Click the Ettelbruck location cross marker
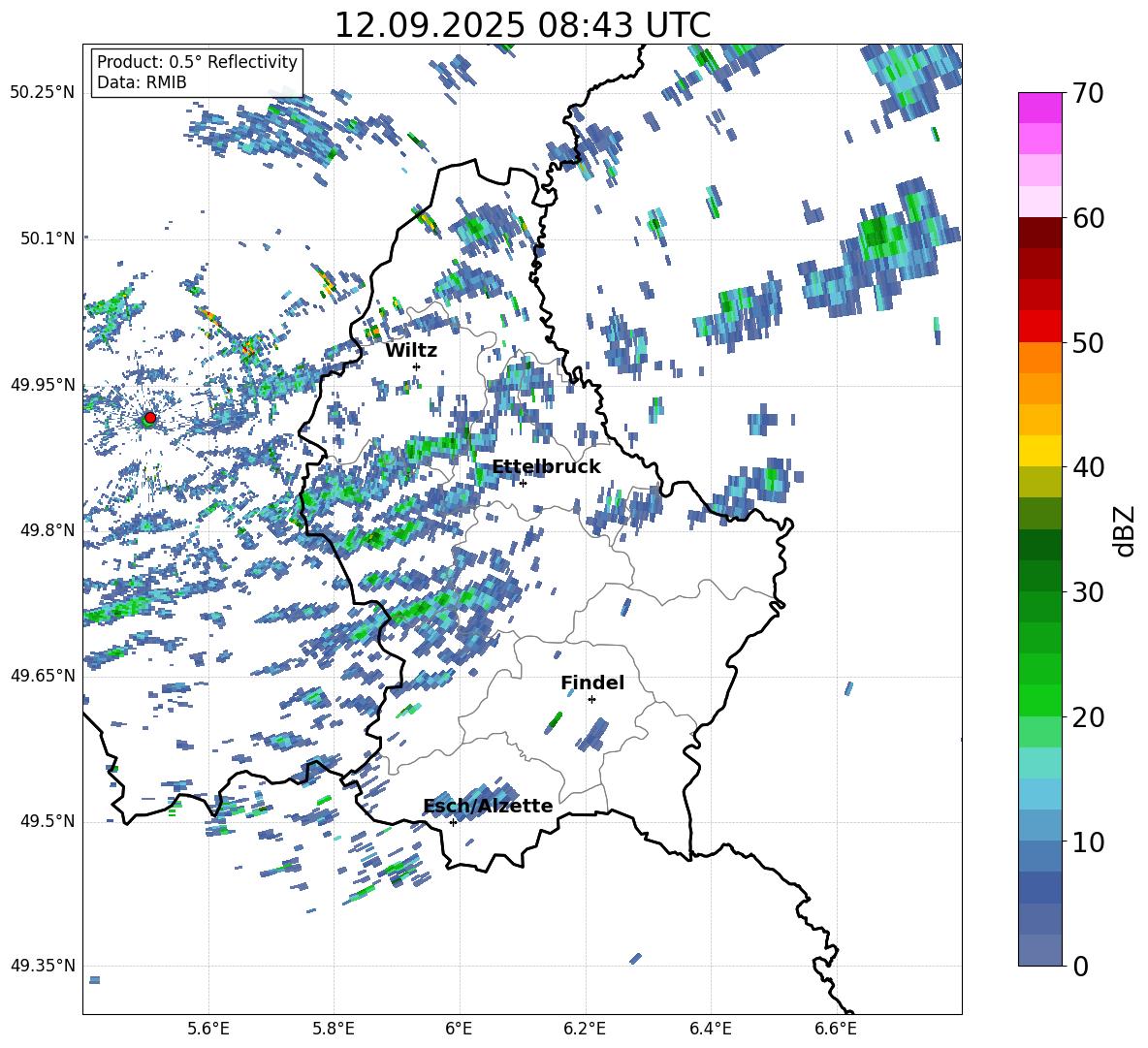The image size is (1148, 1048). click(x=523, y=483)
